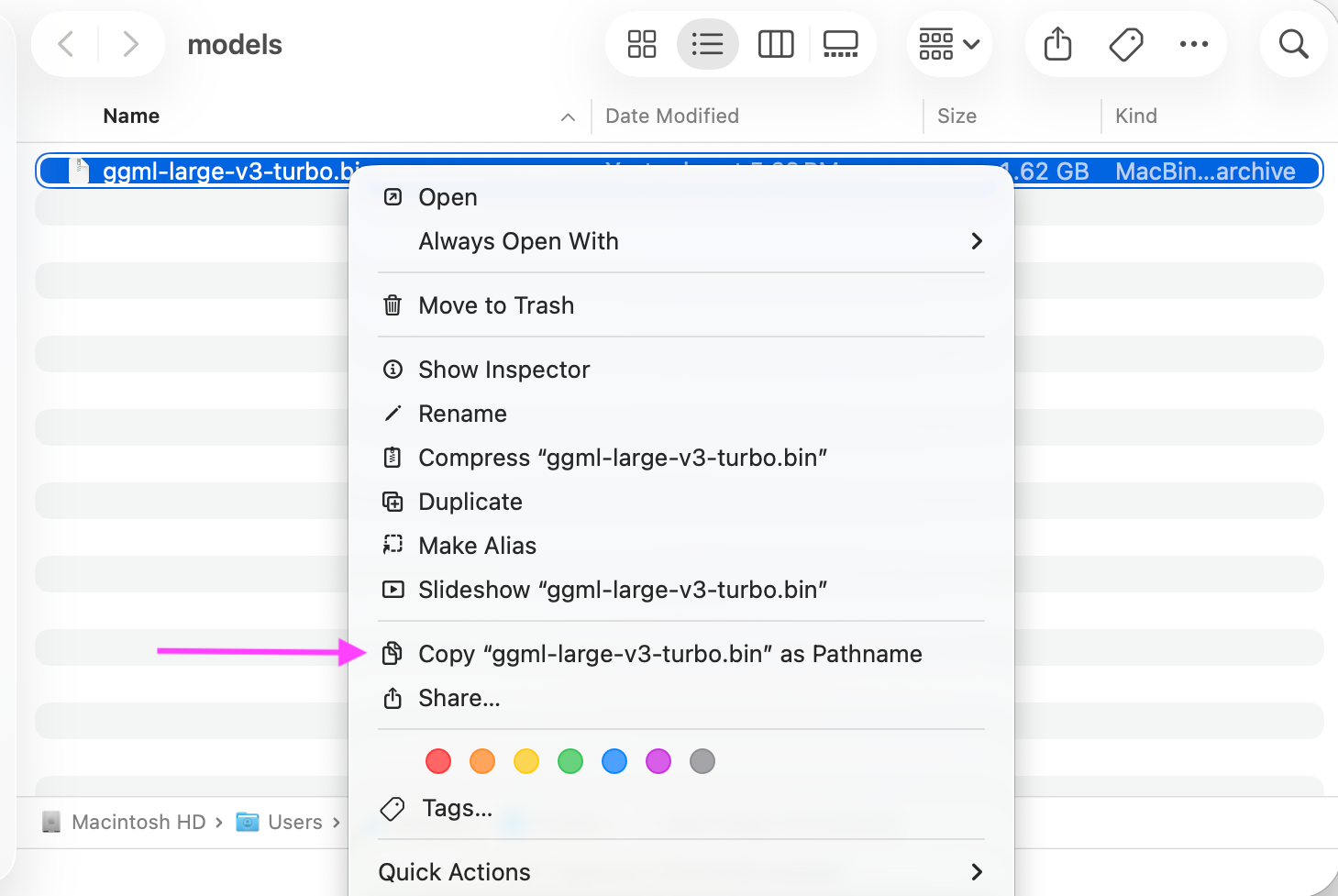The height and width of the screenshot is (896, 1338).
Task: Open the More actions ellipsis menu
Action: 1193,44
